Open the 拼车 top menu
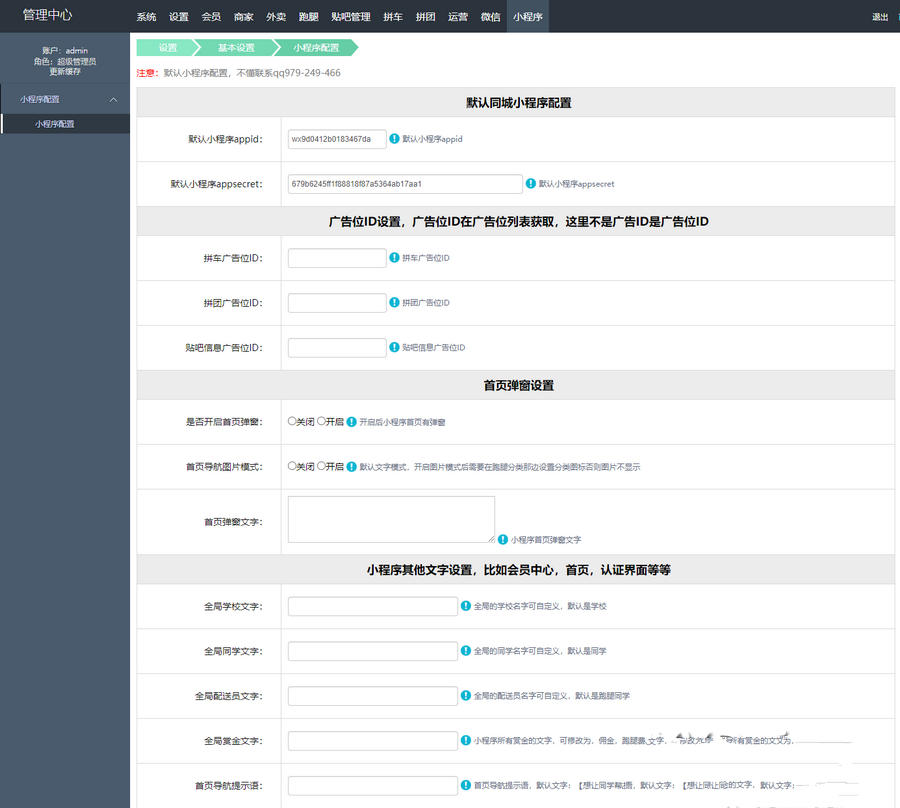Image resolution: width=900 pixels, height=808 pixels. (x=393, y=17)
